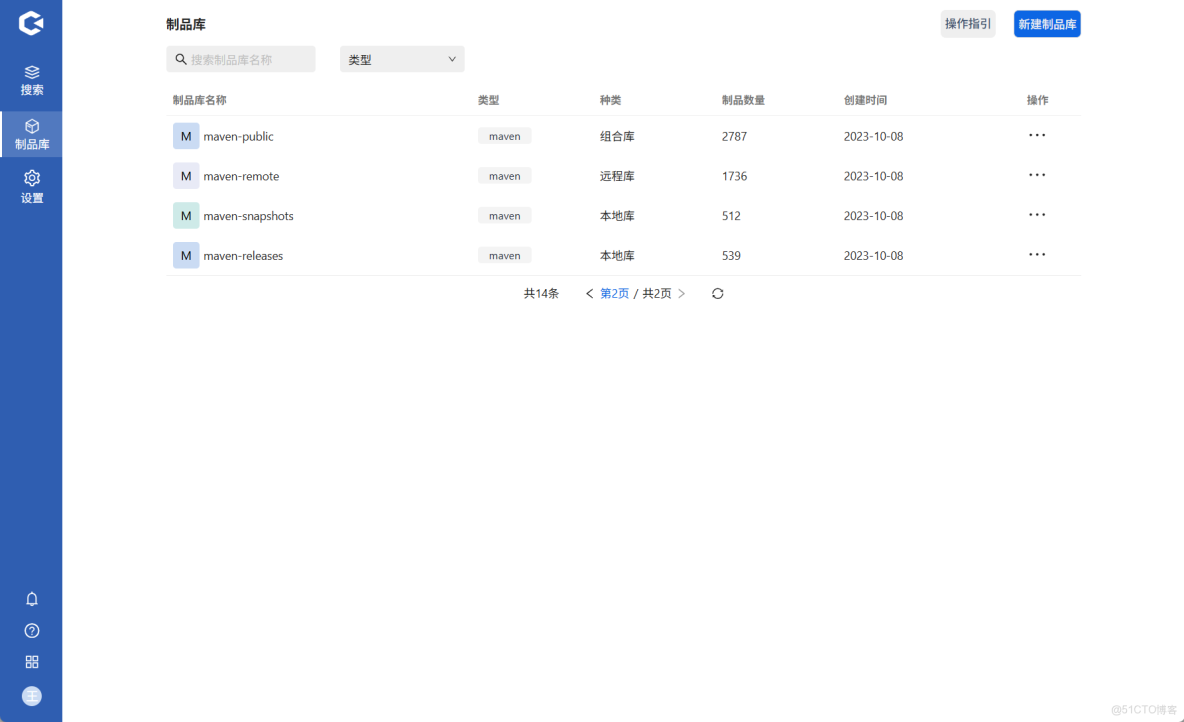Open the 搜索 section in the sidebar
The width and height of the screenshot is (1184, 722).
coord(31,78)
